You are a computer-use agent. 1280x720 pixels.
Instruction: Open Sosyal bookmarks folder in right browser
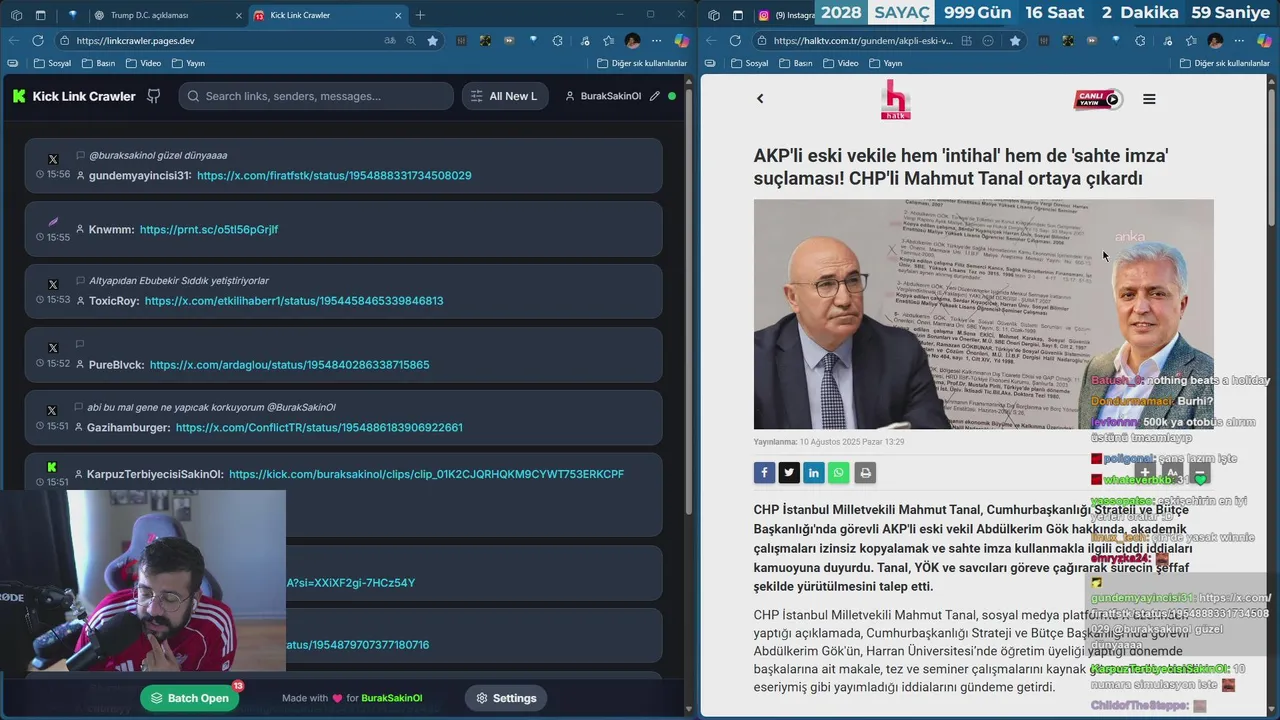pos(750,63)
